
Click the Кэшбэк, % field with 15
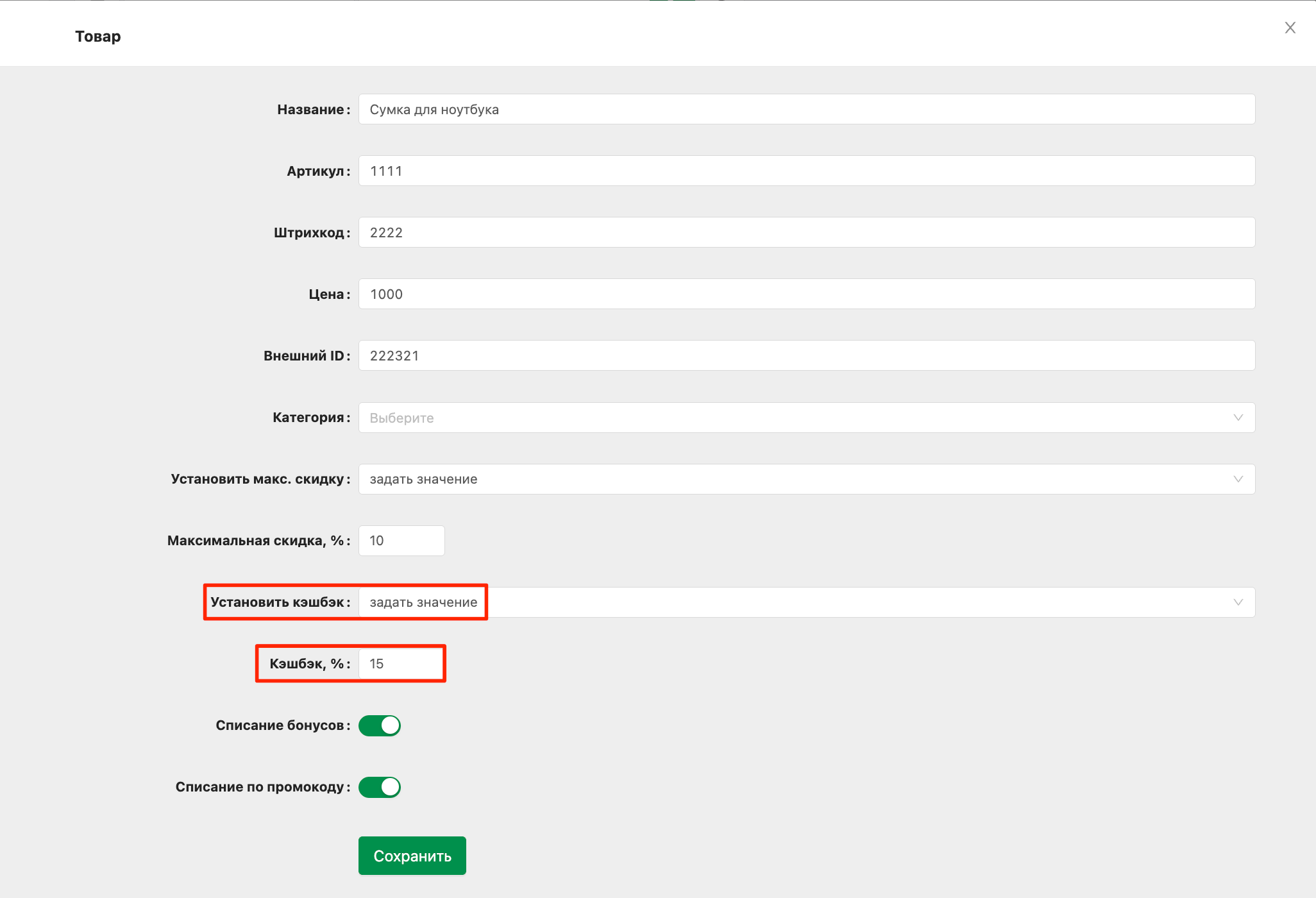(401, 664)
